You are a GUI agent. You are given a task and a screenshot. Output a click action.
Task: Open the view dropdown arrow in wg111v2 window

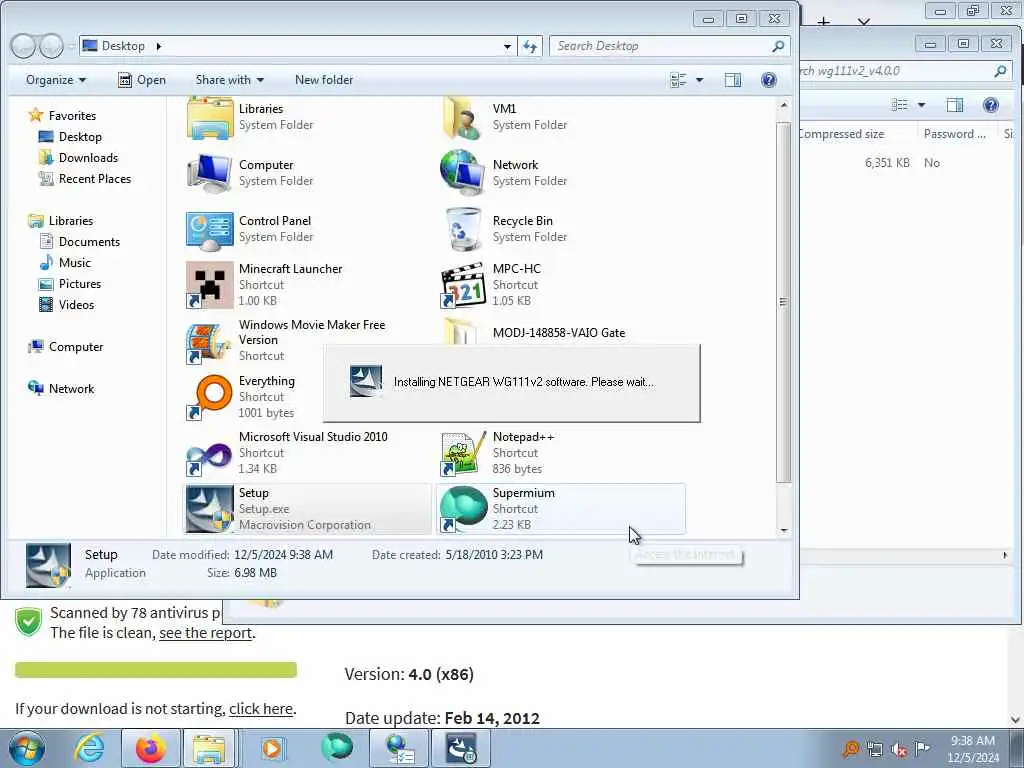point(921,105)
